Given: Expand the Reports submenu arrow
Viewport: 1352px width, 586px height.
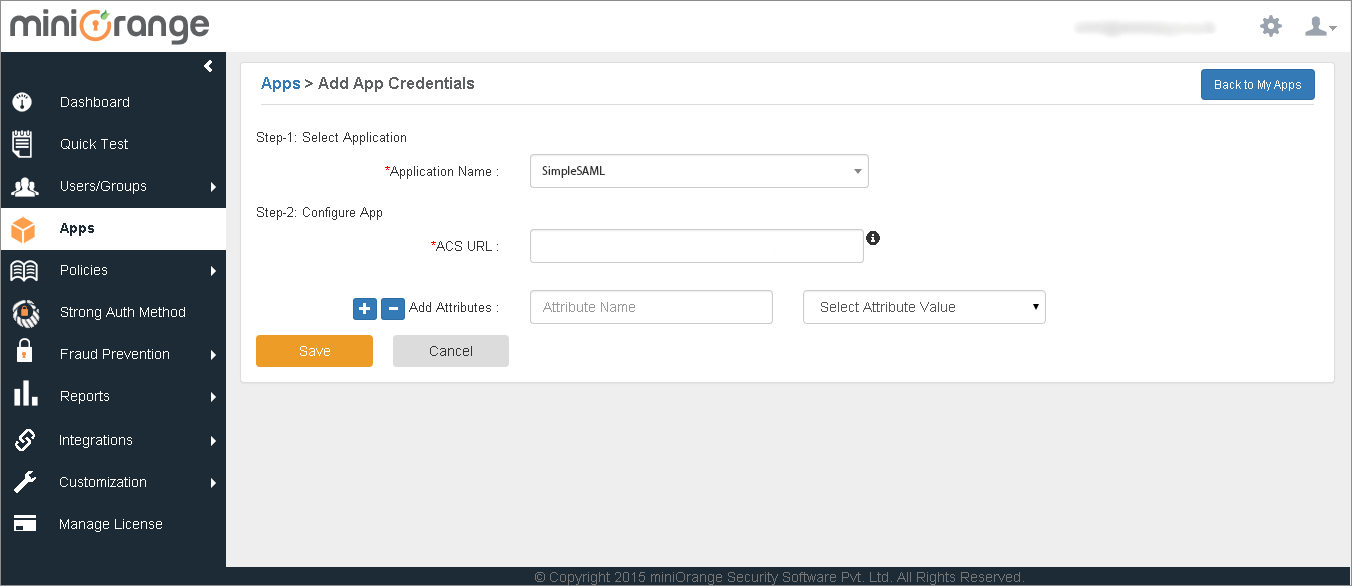Looking at the screenshot, I should pyautogui.click(x=213, y=396).
